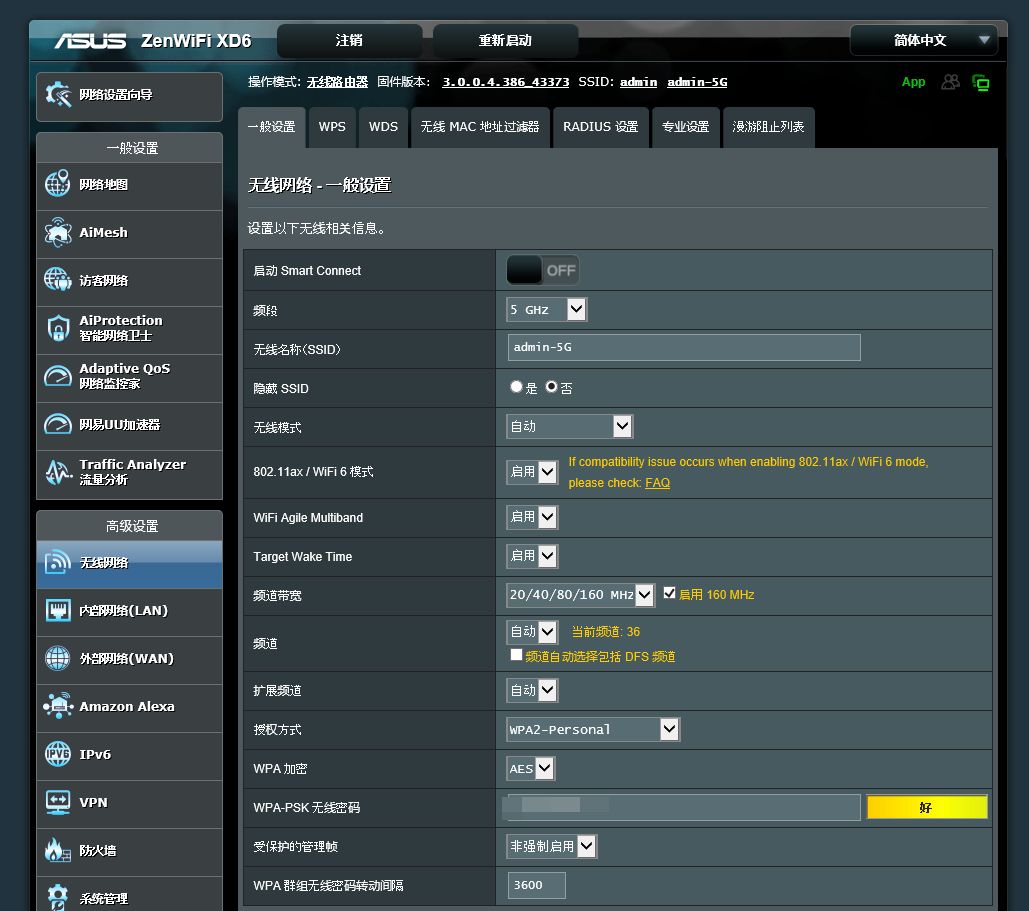Image resolution: width=1029 pixels, height=911 pixels.
Task: Click the yellow password strength bar
Action: coord(927,807)
